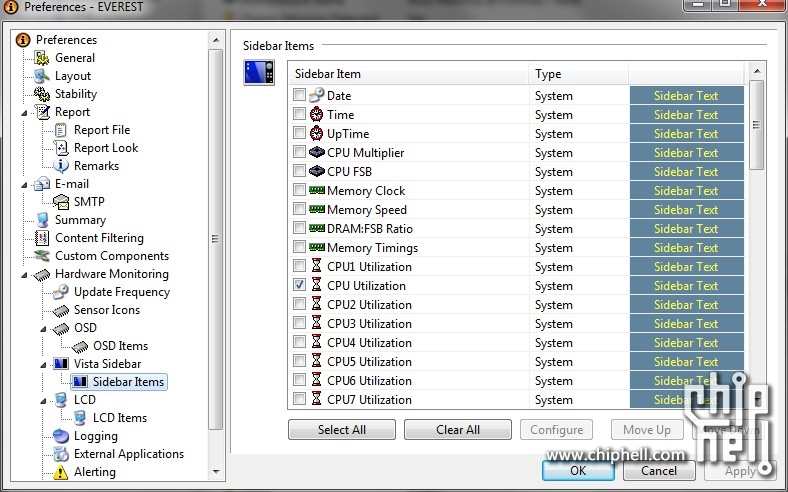Check the UpTime checkbox

(x=300, y=133)
